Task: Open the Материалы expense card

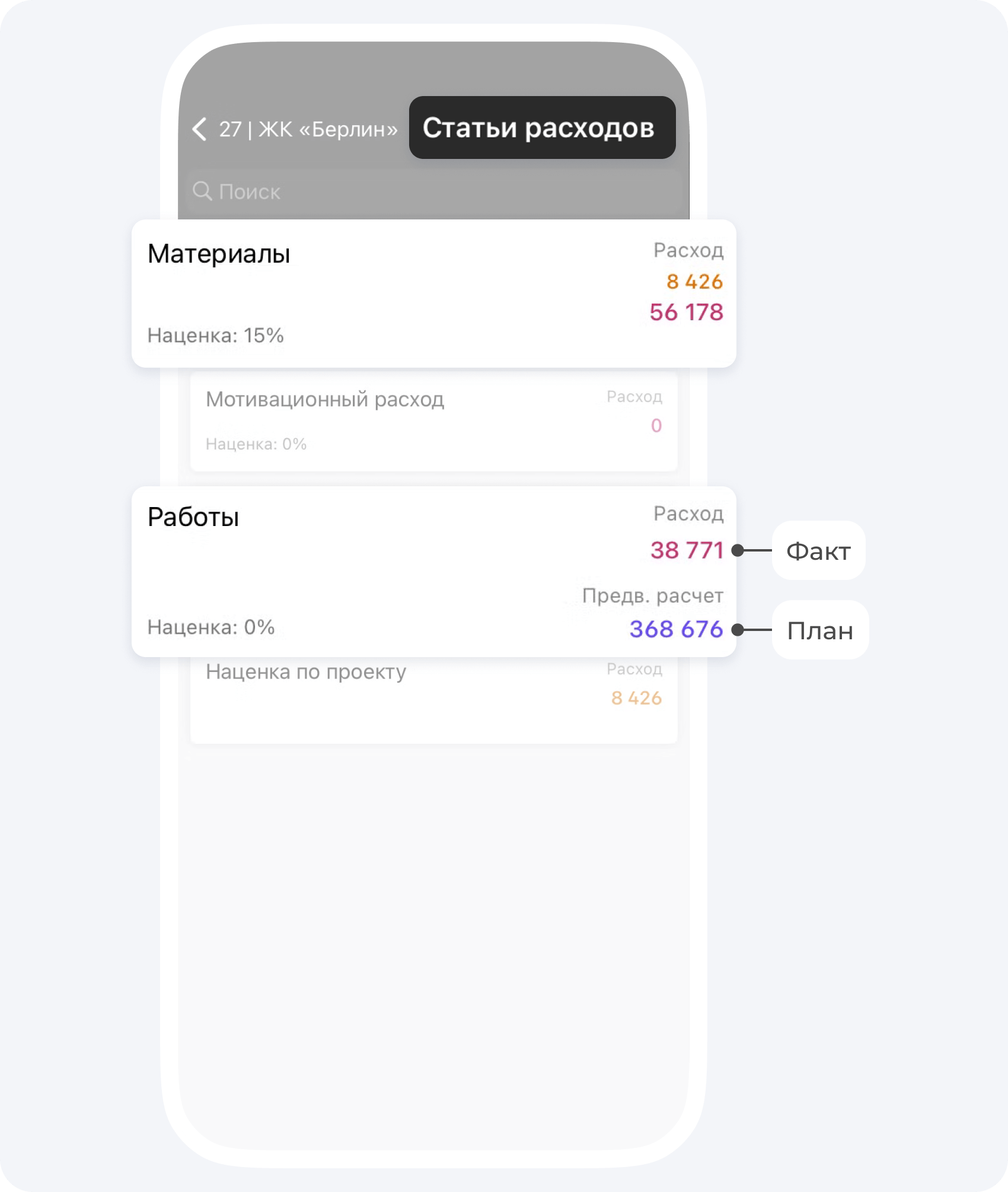Action: [x=434, y=294]
